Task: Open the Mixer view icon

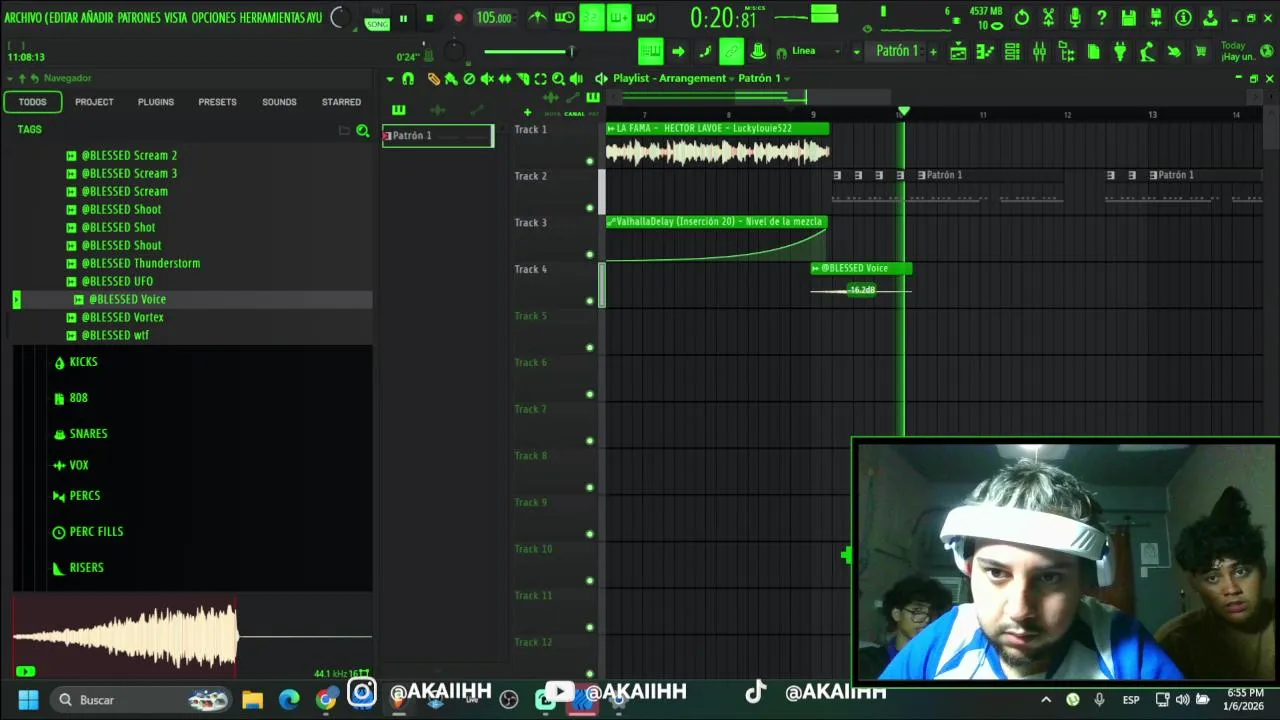Action: (1039, 51)
